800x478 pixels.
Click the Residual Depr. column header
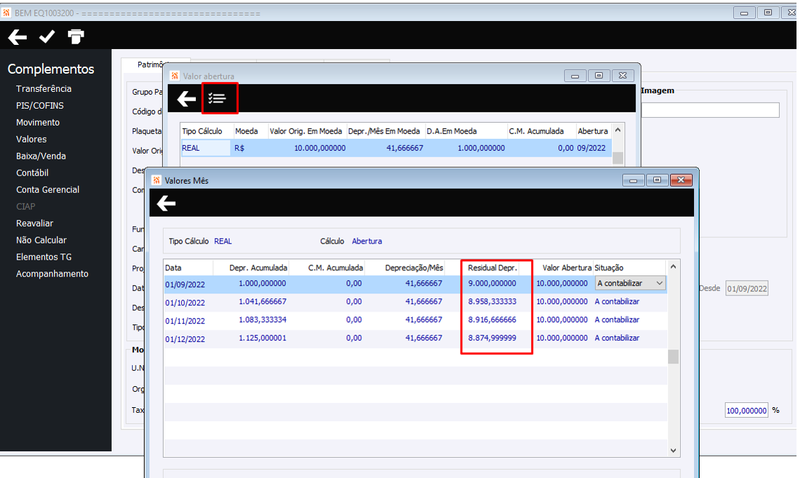492,268
